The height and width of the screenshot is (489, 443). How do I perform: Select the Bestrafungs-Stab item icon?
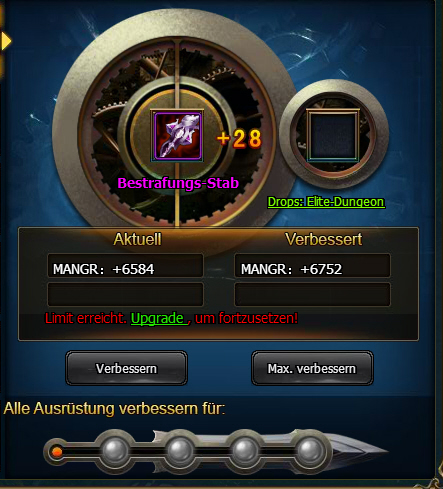(x=178, y=136)
